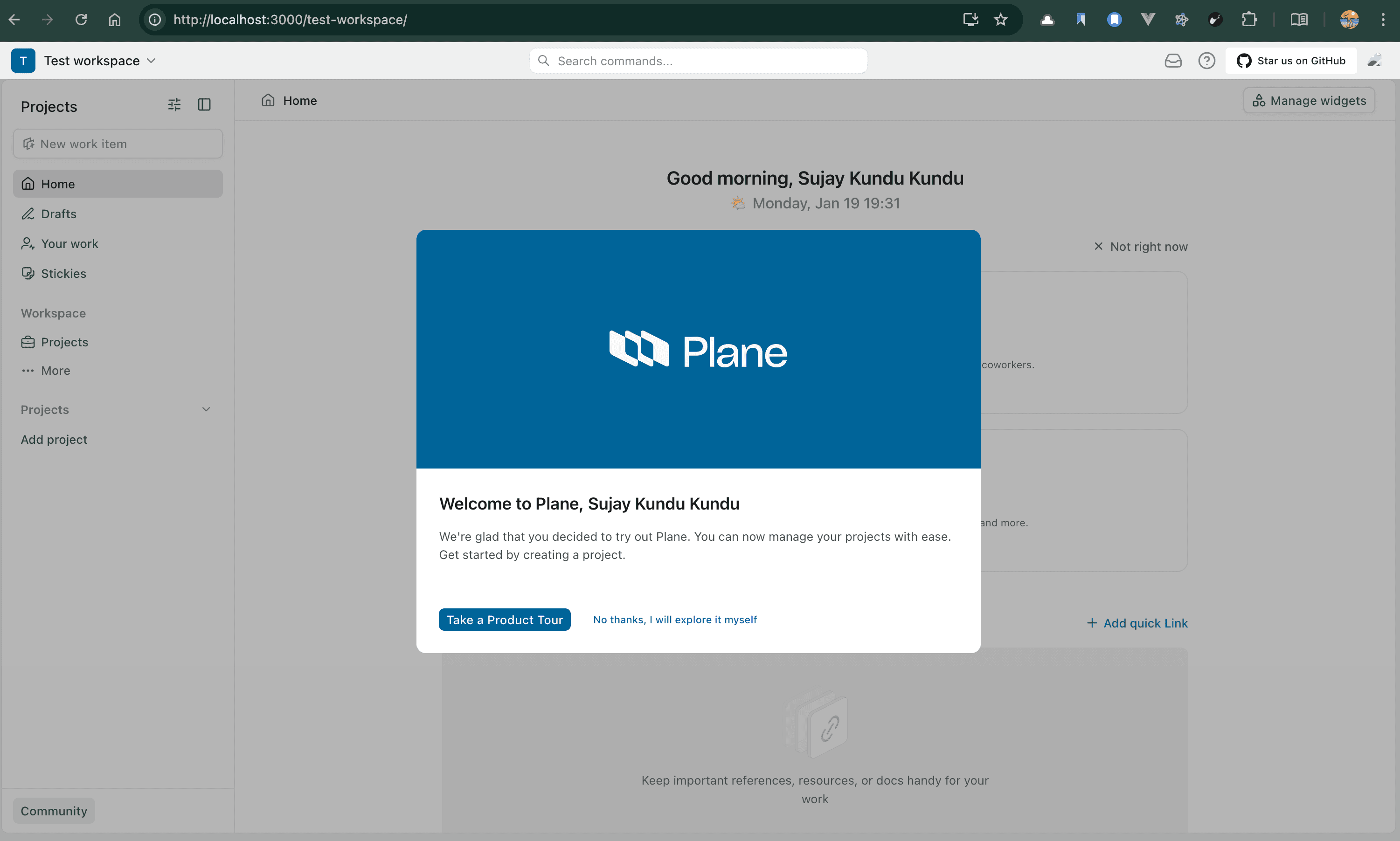Open Stickies in the sidebar

point(118,274)
